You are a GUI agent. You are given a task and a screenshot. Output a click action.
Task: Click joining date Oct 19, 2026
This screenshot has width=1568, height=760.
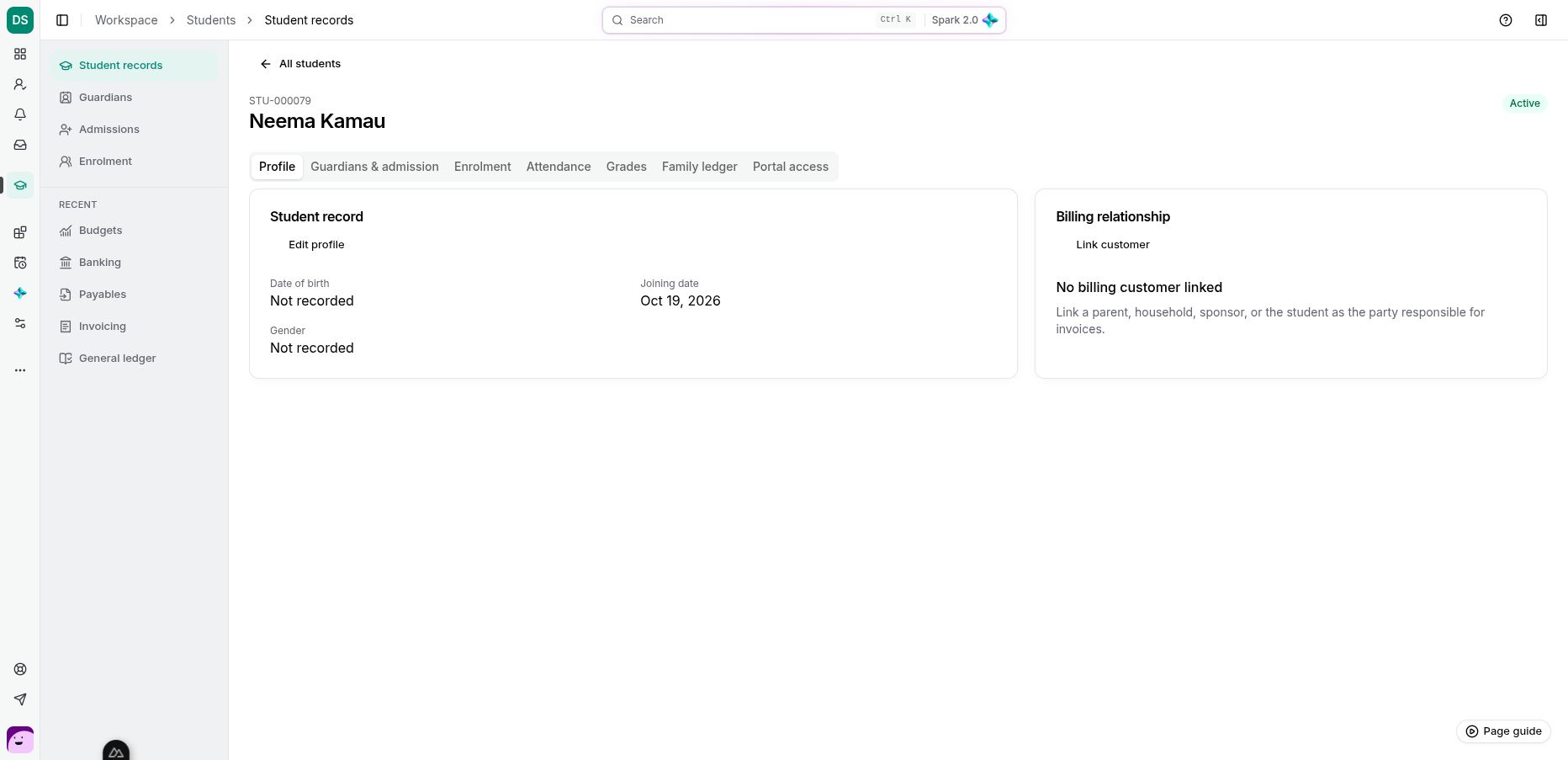pyautogui.click(x=681, y=301)
